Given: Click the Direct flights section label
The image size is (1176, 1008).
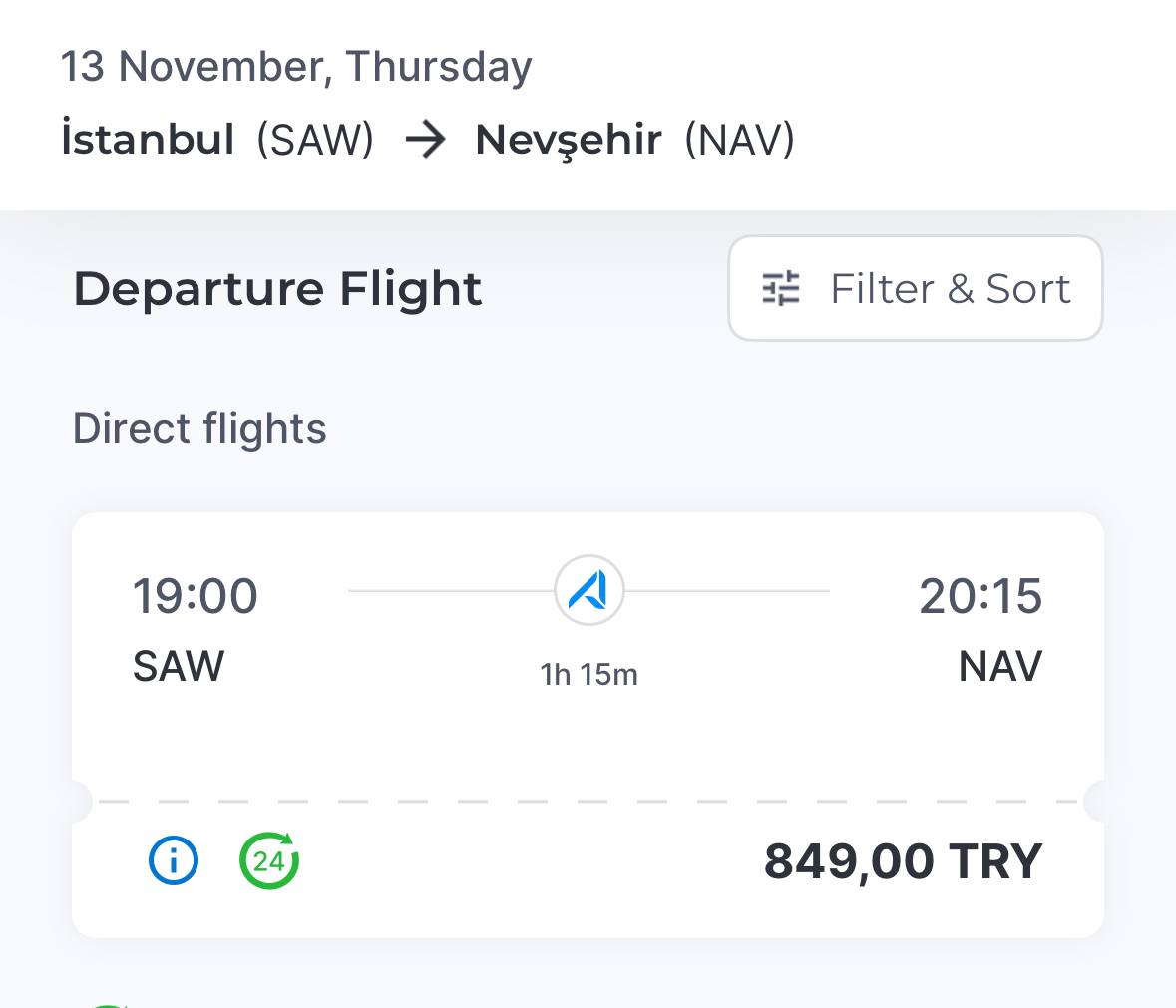Looking at the screenshot, I should click(199, 429).
